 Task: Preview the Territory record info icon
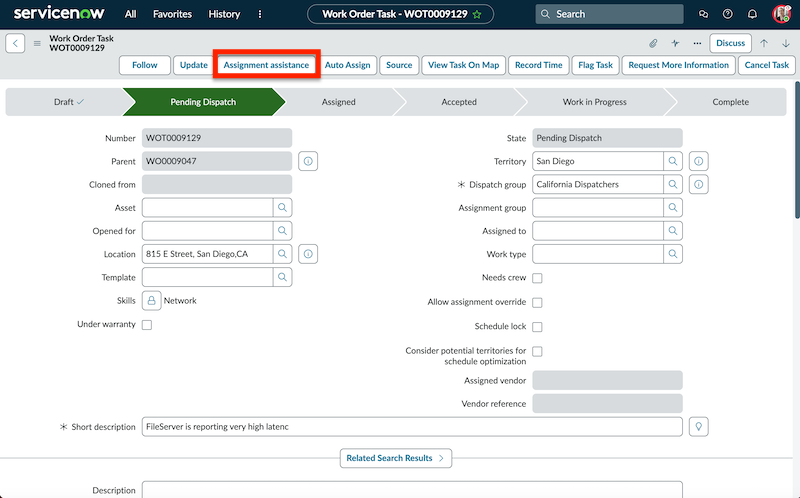tap(698, 161)
